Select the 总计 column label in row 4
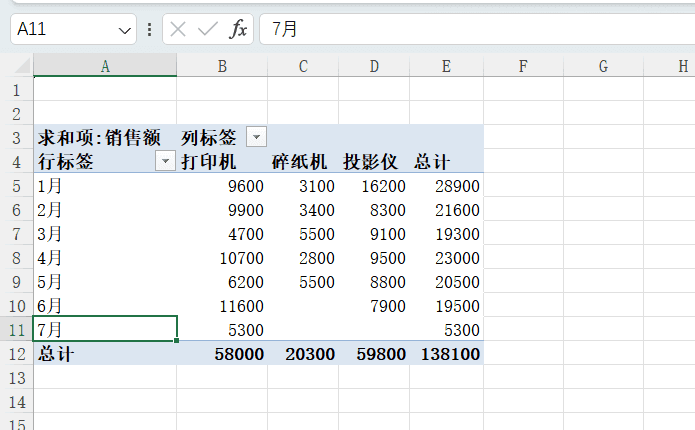This screenshot has width=695, height=430. click(x=446, y=161)
